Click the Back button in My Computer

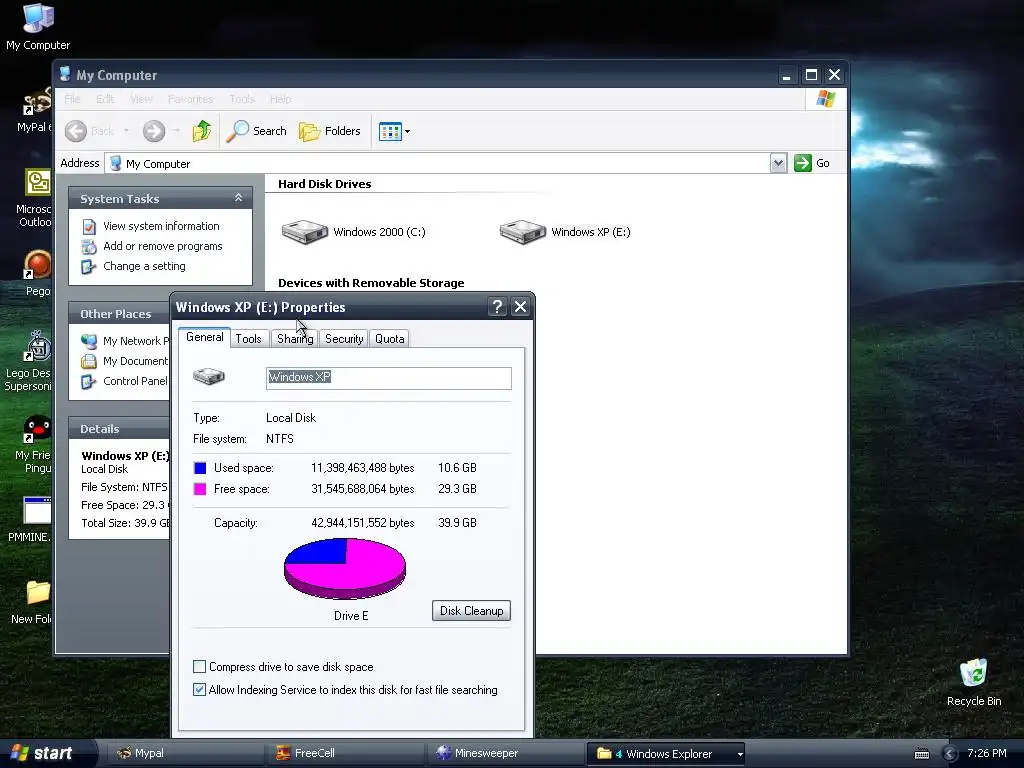90,131
